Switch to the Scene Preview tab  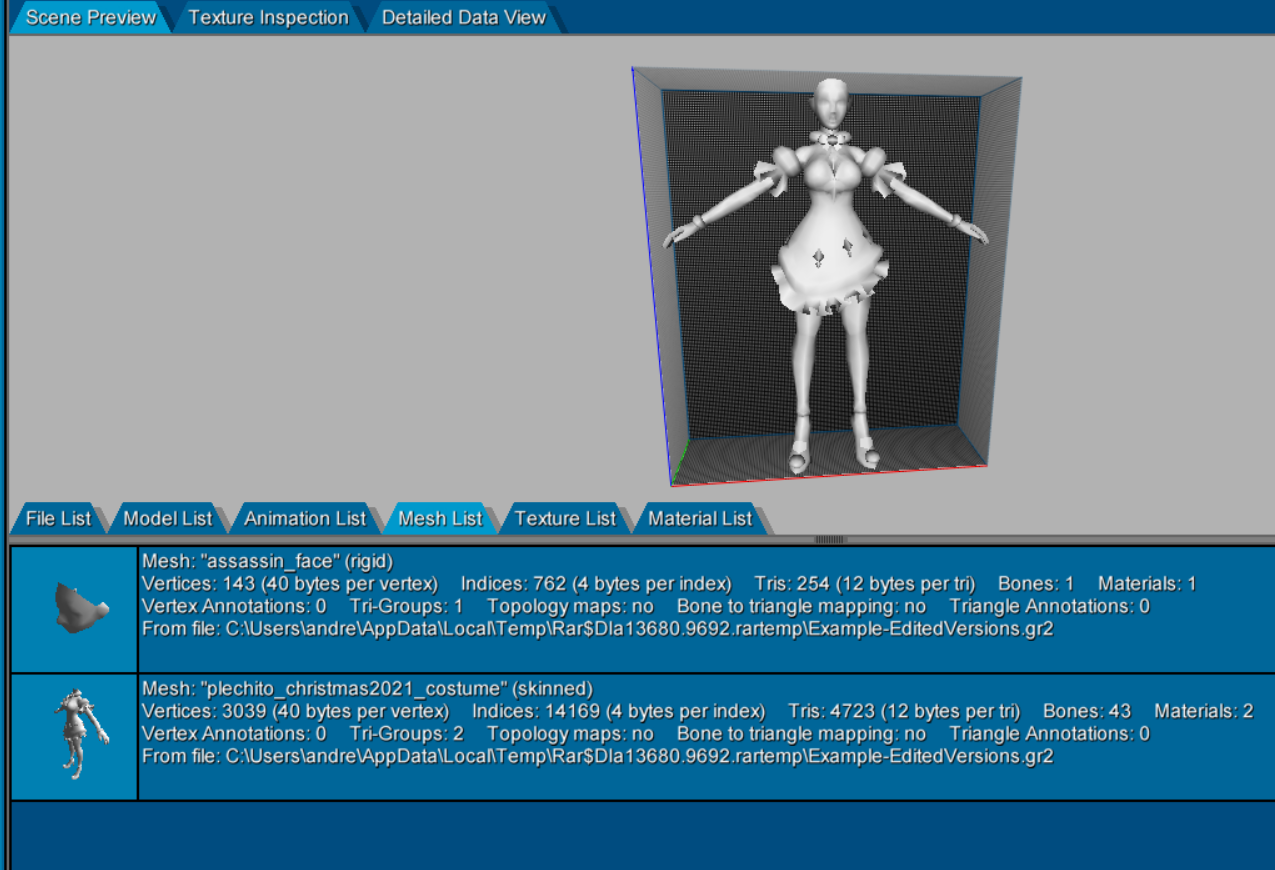tap(91, 17)
